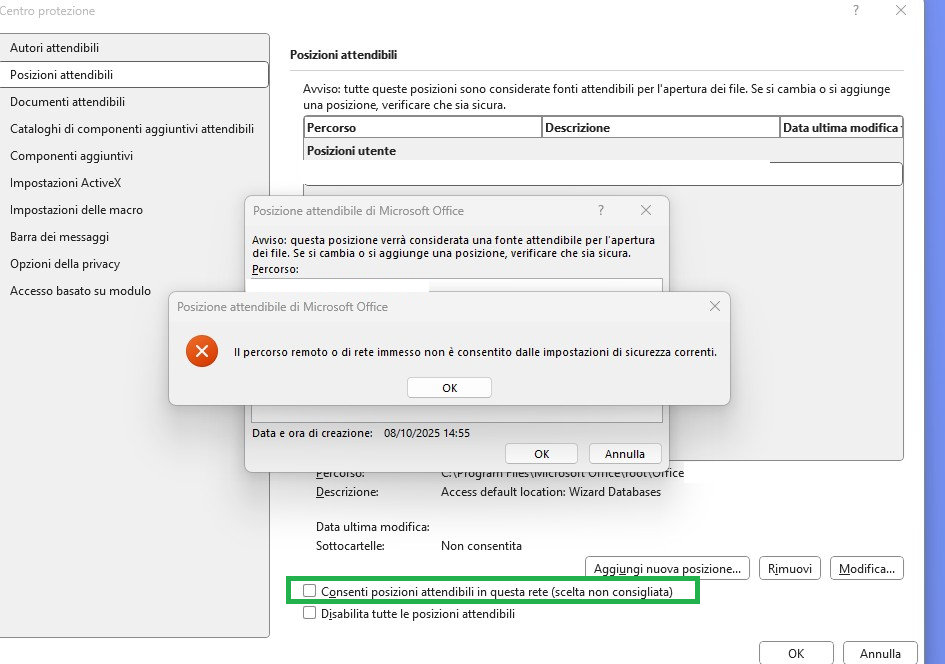945x664 pixels.
Task: Cancel Centro protezione with bottom Annulla
Action: pos(880,653)
